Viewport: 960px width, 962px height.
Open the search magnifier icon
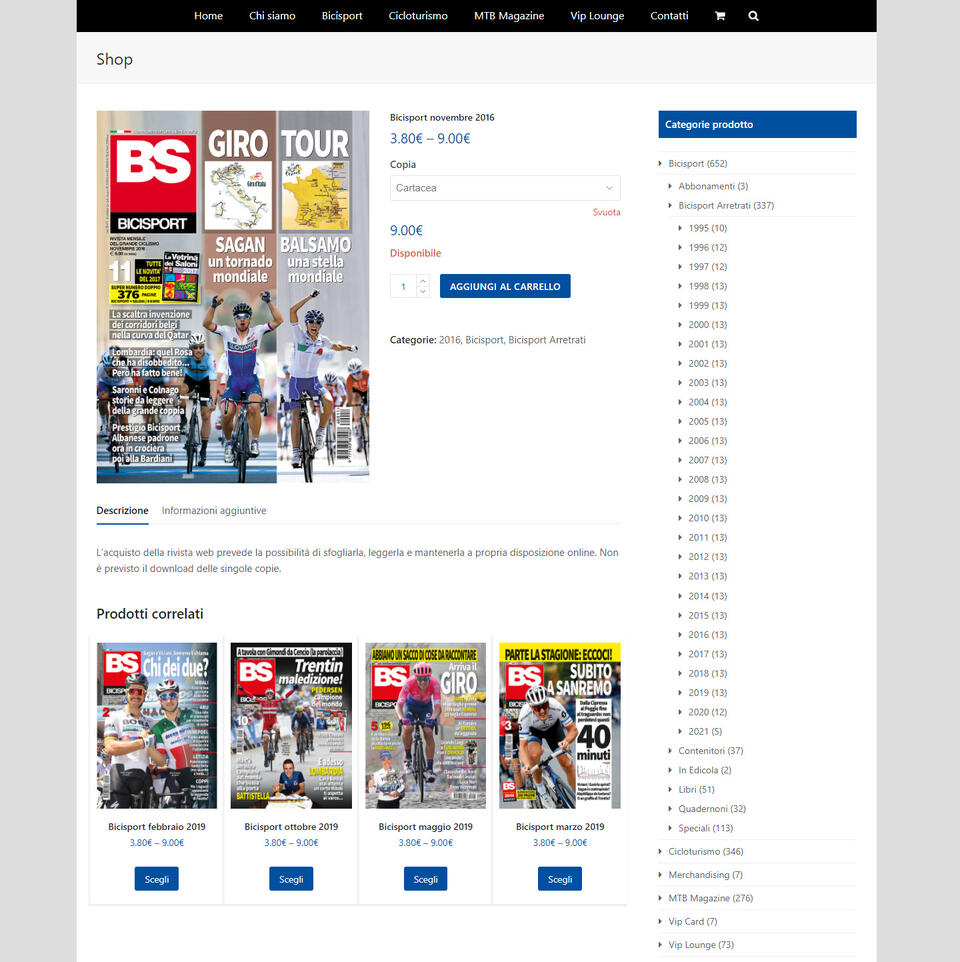coord(753,16)
